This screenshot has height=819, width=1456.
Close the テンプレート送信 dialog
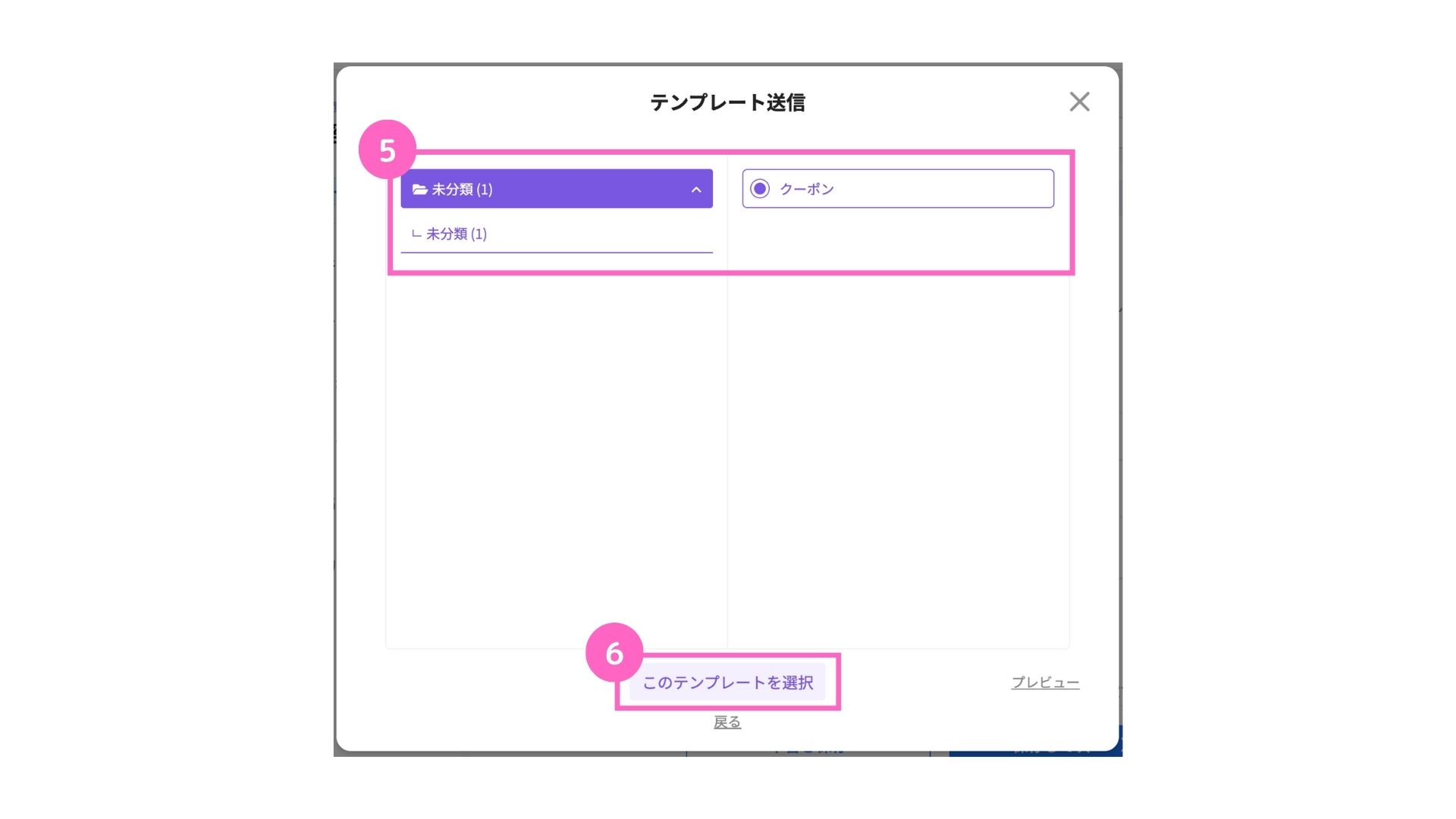tap(1079, 102)
